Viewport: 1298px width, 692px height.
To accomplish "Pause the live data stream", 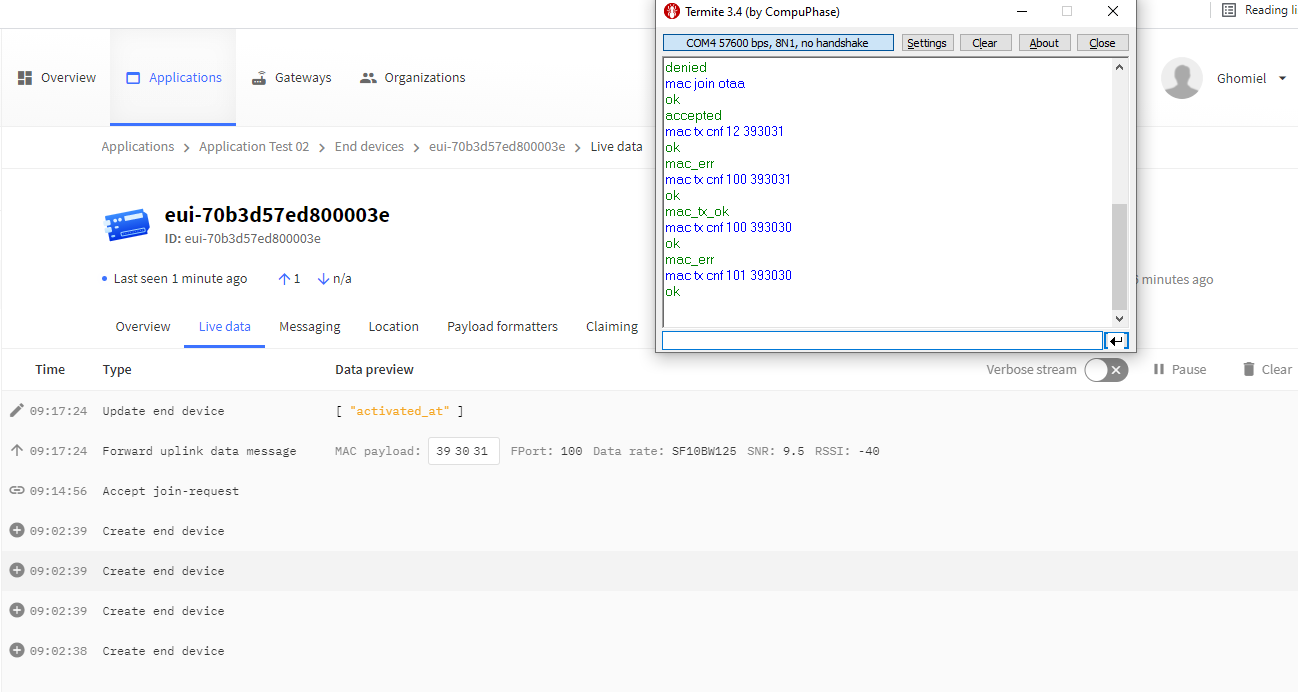I will tap(1178, 369).
